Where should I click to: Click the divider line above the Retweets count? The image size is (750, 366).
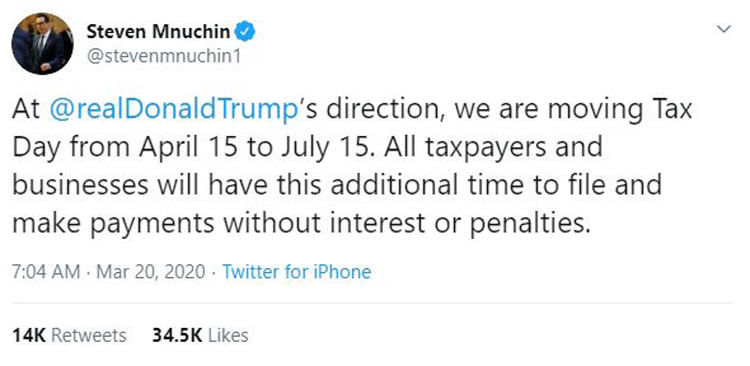(372, 303)
